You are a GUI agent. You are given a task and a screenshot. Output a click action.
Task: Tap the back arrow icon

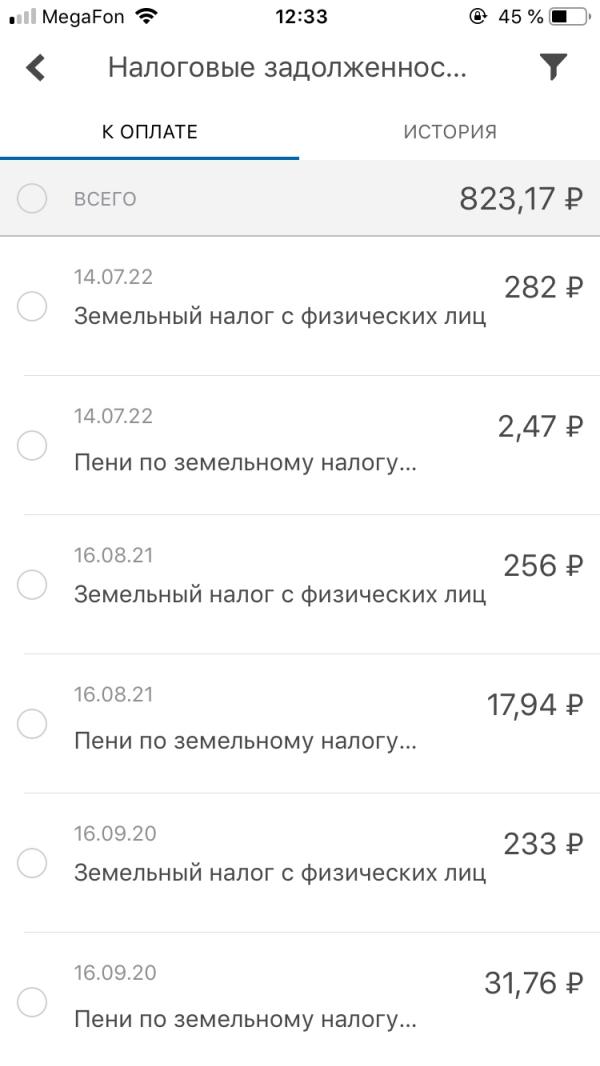36,68
